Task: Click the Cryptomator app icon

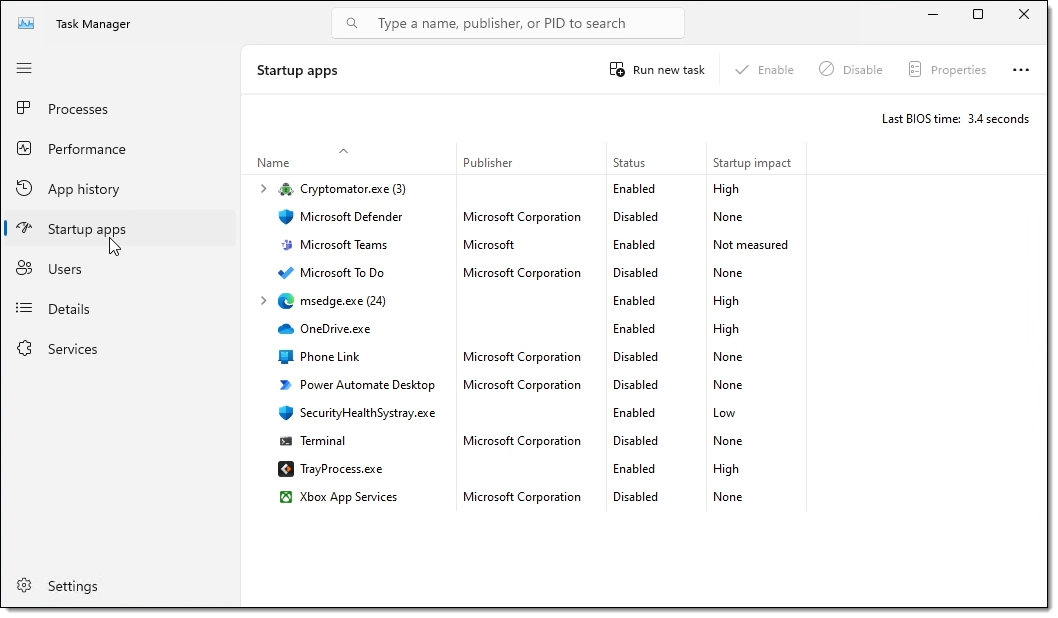Action: tap(286, 189)
